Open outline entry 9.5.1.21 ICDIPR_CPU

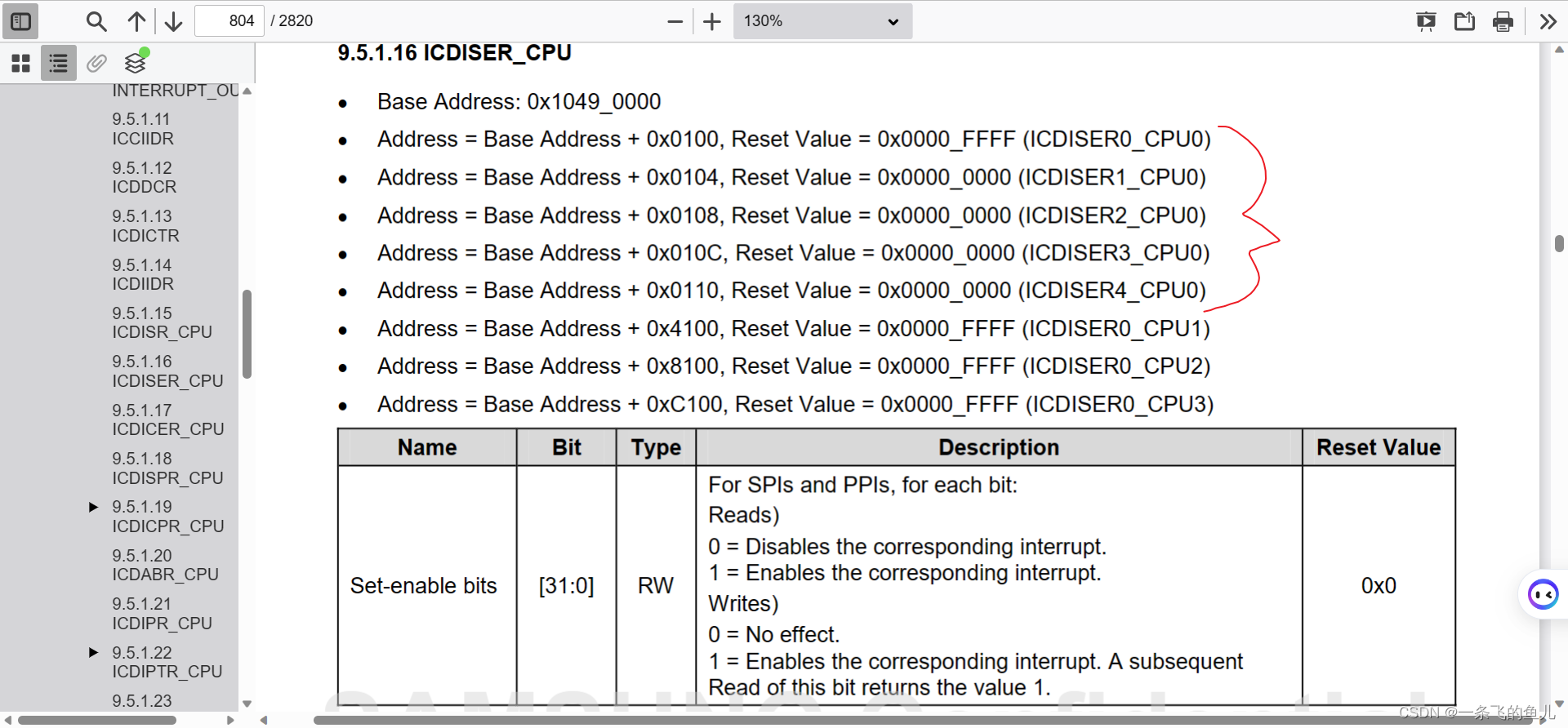[x=163, y=614]
